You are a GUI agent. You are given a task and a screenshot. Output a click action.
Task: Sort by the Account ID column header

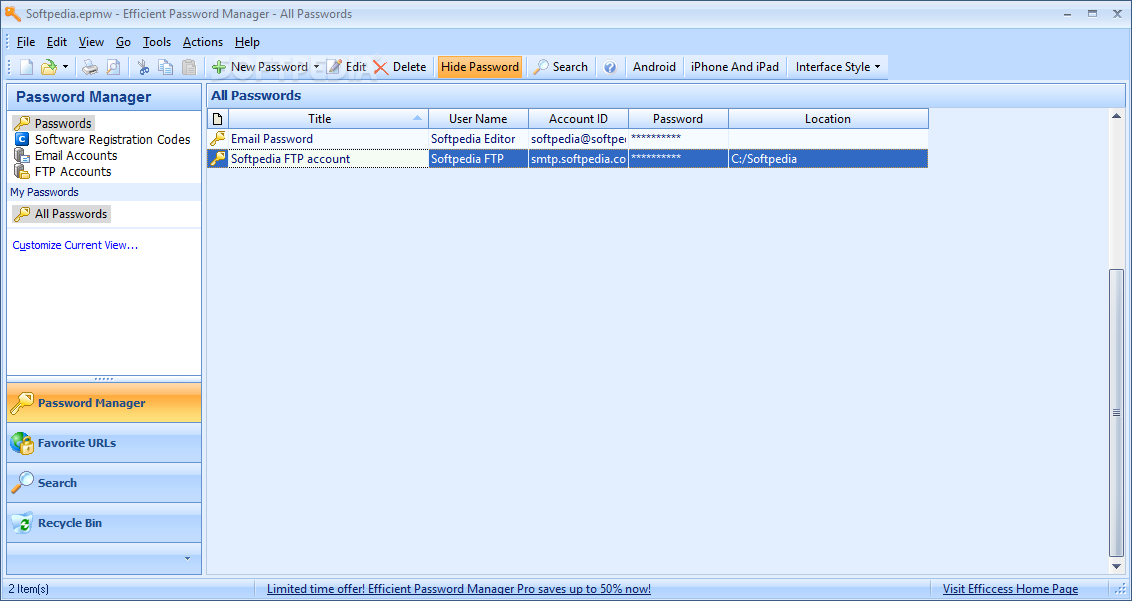pyautogui.click(x=578, y=118)
